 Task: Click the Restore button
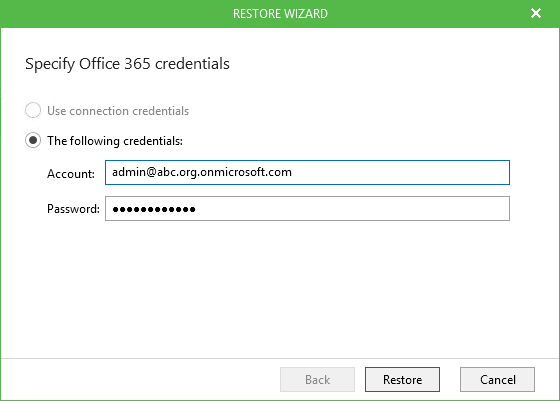tap(402, 380)
